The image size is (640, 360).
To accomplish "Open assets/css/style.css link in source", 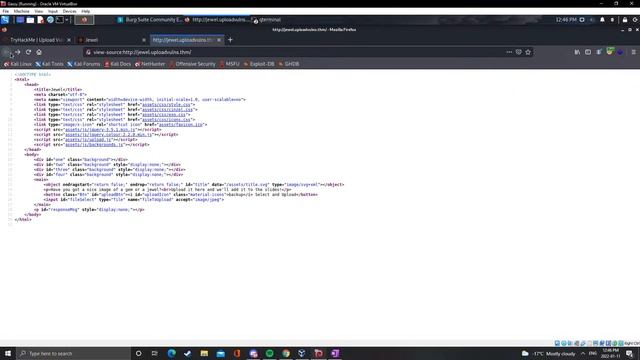I will click(166, 104).
